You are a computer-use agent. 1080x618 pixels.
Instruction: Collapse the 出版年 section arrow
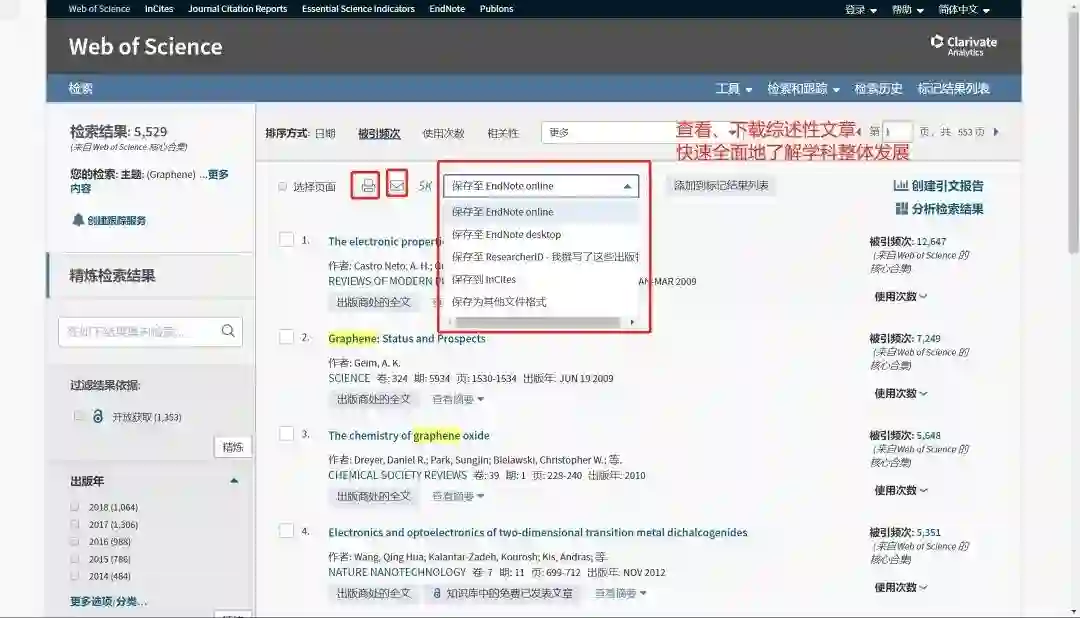pyautogui.click(x=234, y=481)
